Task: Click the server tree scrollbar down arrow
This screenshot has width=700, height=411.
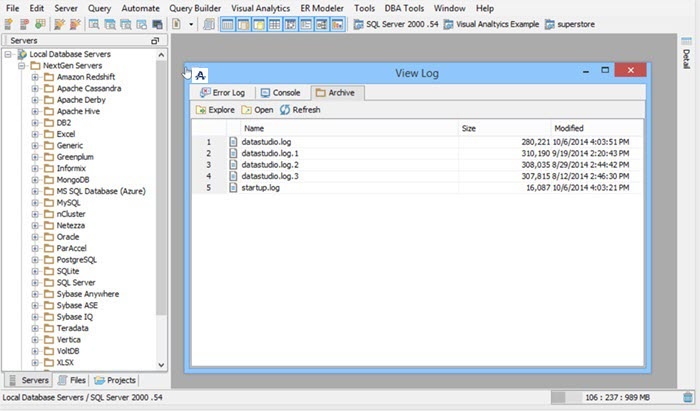Action: [161, 365]
